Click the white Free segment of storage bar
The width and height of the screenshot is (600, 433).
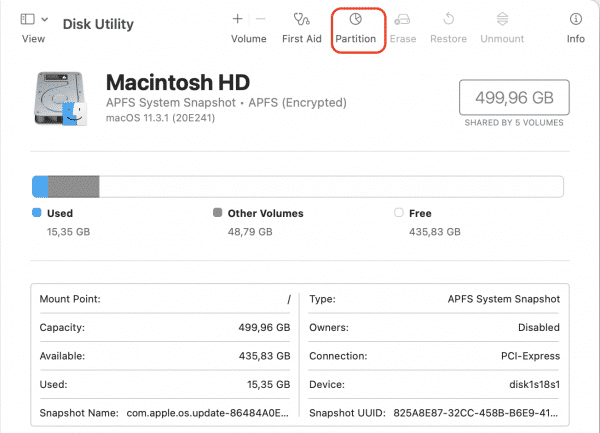point(331,187)
